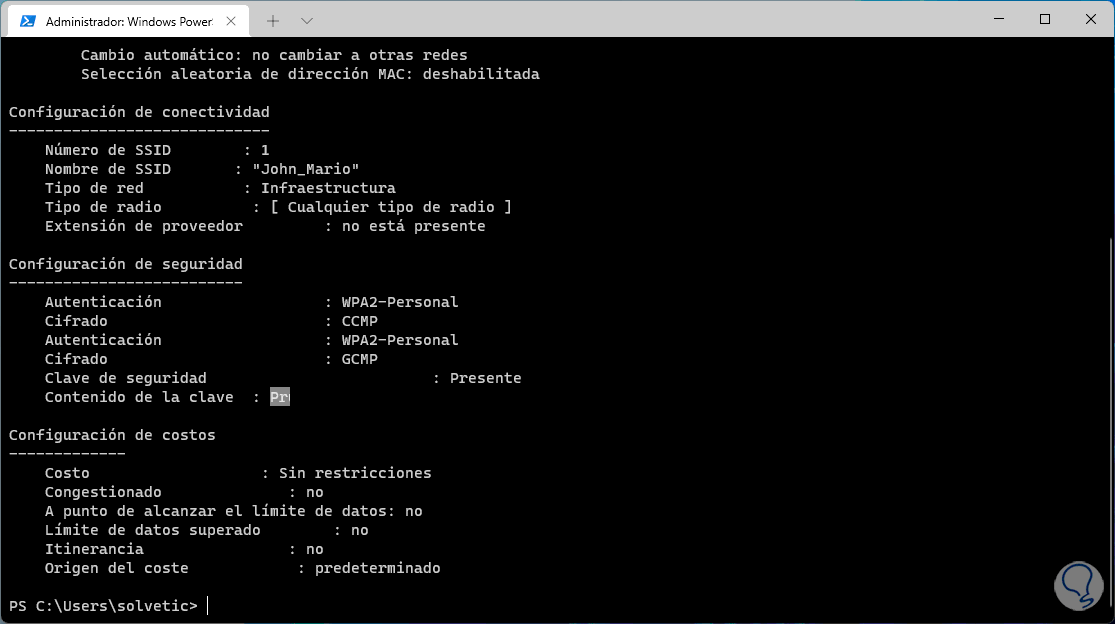Click the Configuración de conectividad heading
The height and width of the screenshot is (624, 1115).
click(x=139, y=112)
